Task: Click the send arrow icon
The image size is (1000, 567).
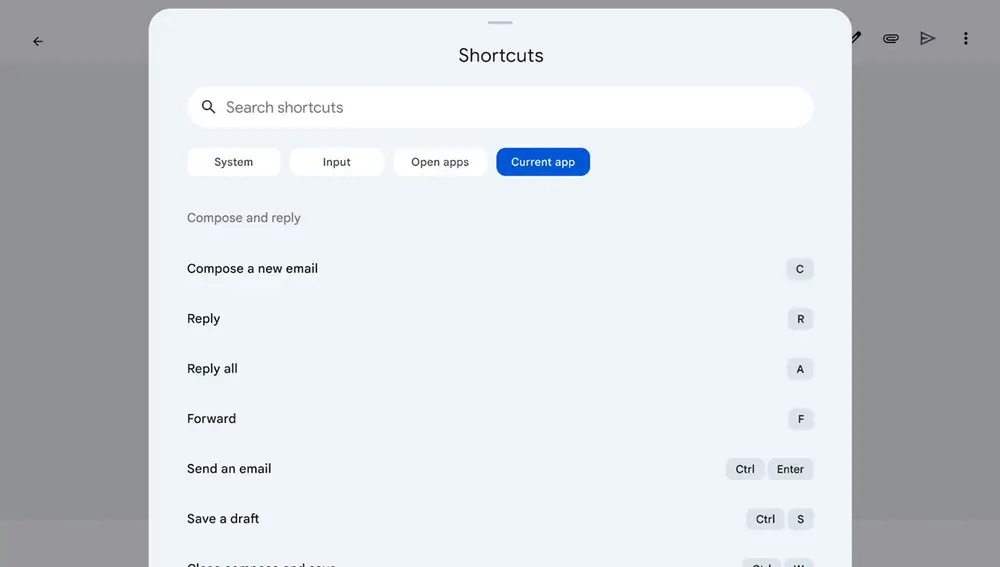Action: 928,39
